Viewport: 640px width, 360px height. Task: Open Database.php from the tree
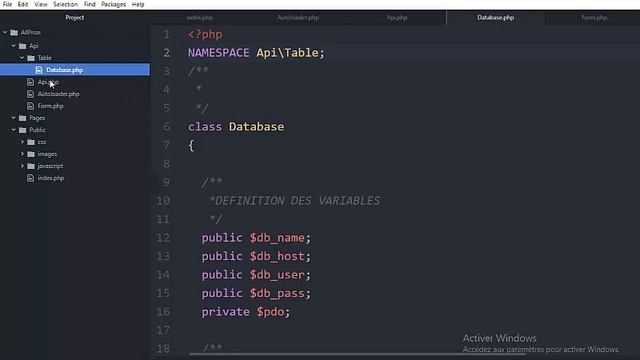[64, 70]
